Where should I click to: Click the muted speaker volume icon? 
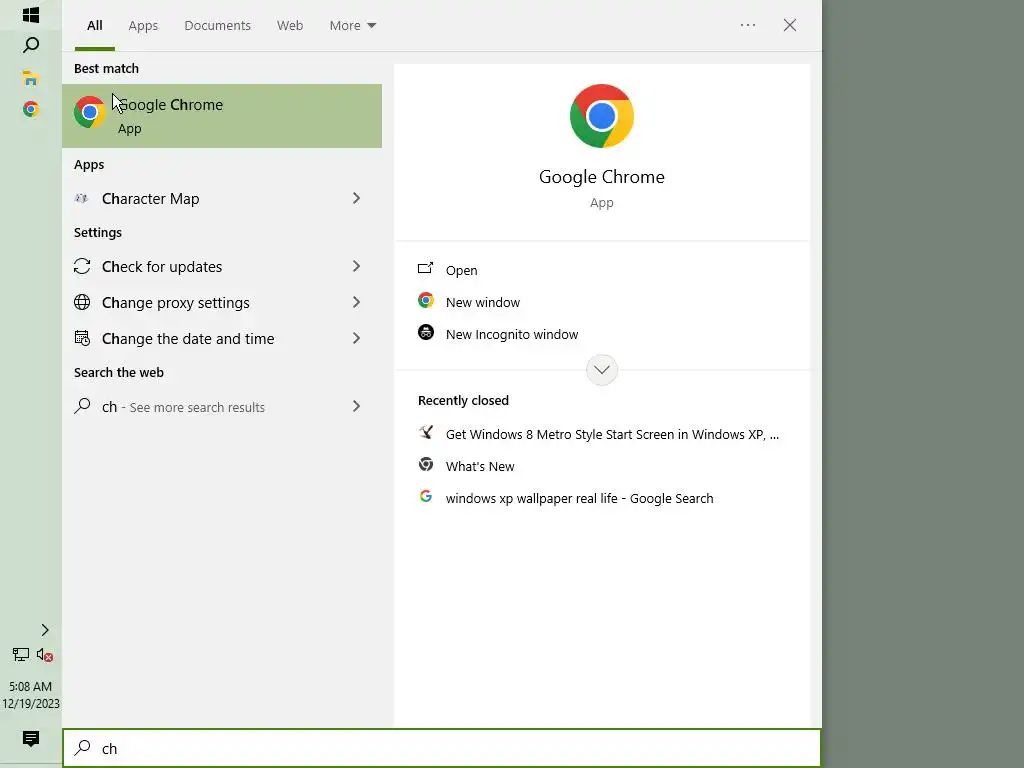(45, 655)
